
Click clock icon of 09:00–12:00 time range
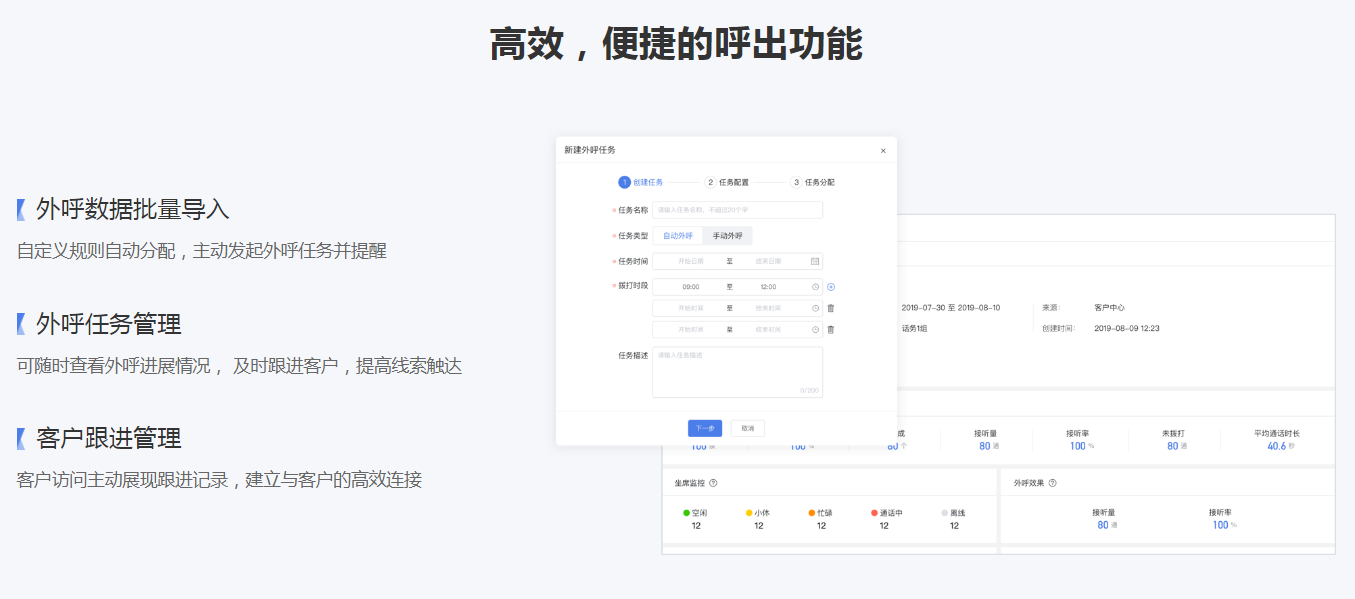[815, 287]
